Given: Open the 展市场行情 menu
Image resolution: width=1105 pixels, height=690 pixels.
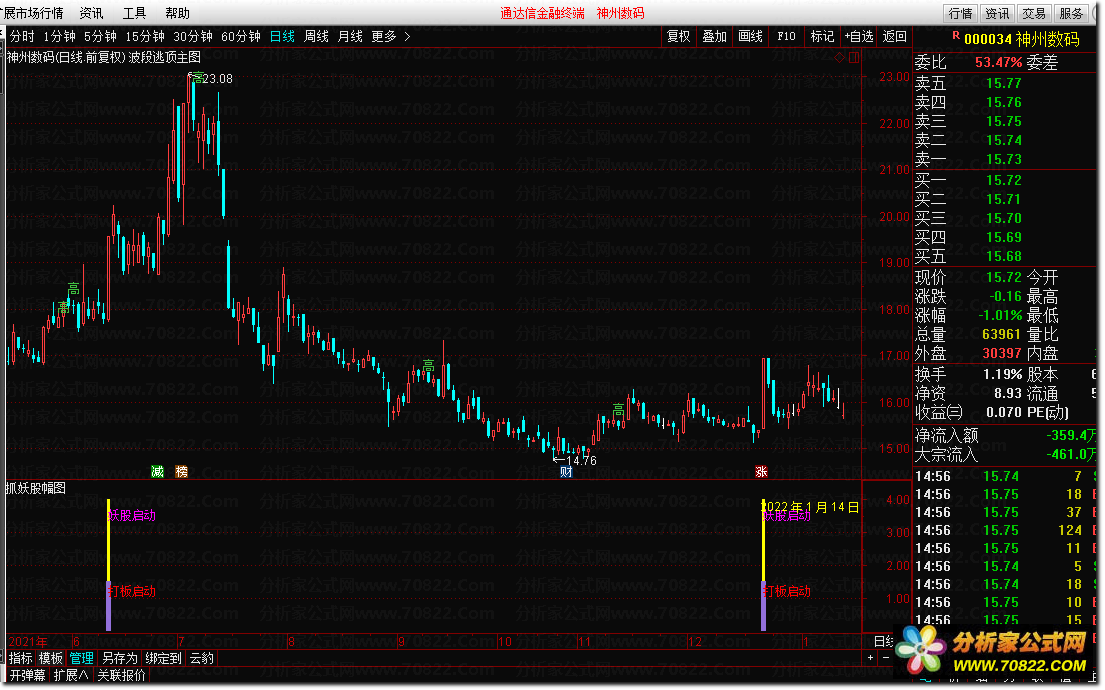Looking at the screenshot, I should pyautogui.click(x=32, y=13).
